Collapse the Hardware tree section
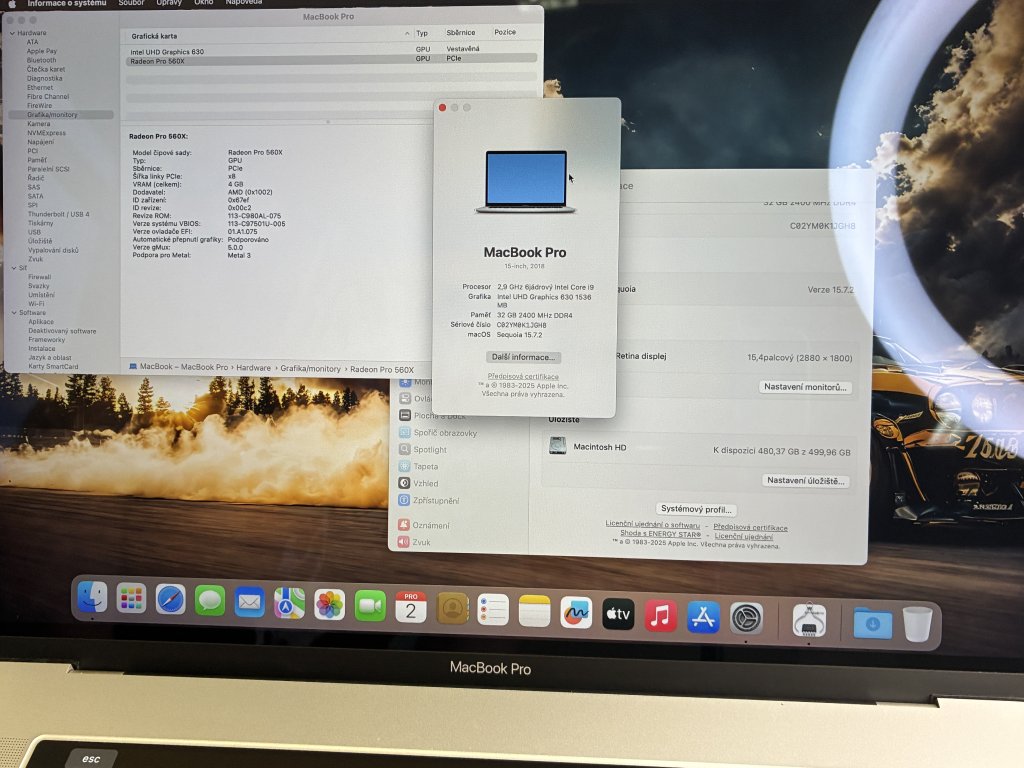The width and height of the screenshot is (1024, 768). pos(12,33)
